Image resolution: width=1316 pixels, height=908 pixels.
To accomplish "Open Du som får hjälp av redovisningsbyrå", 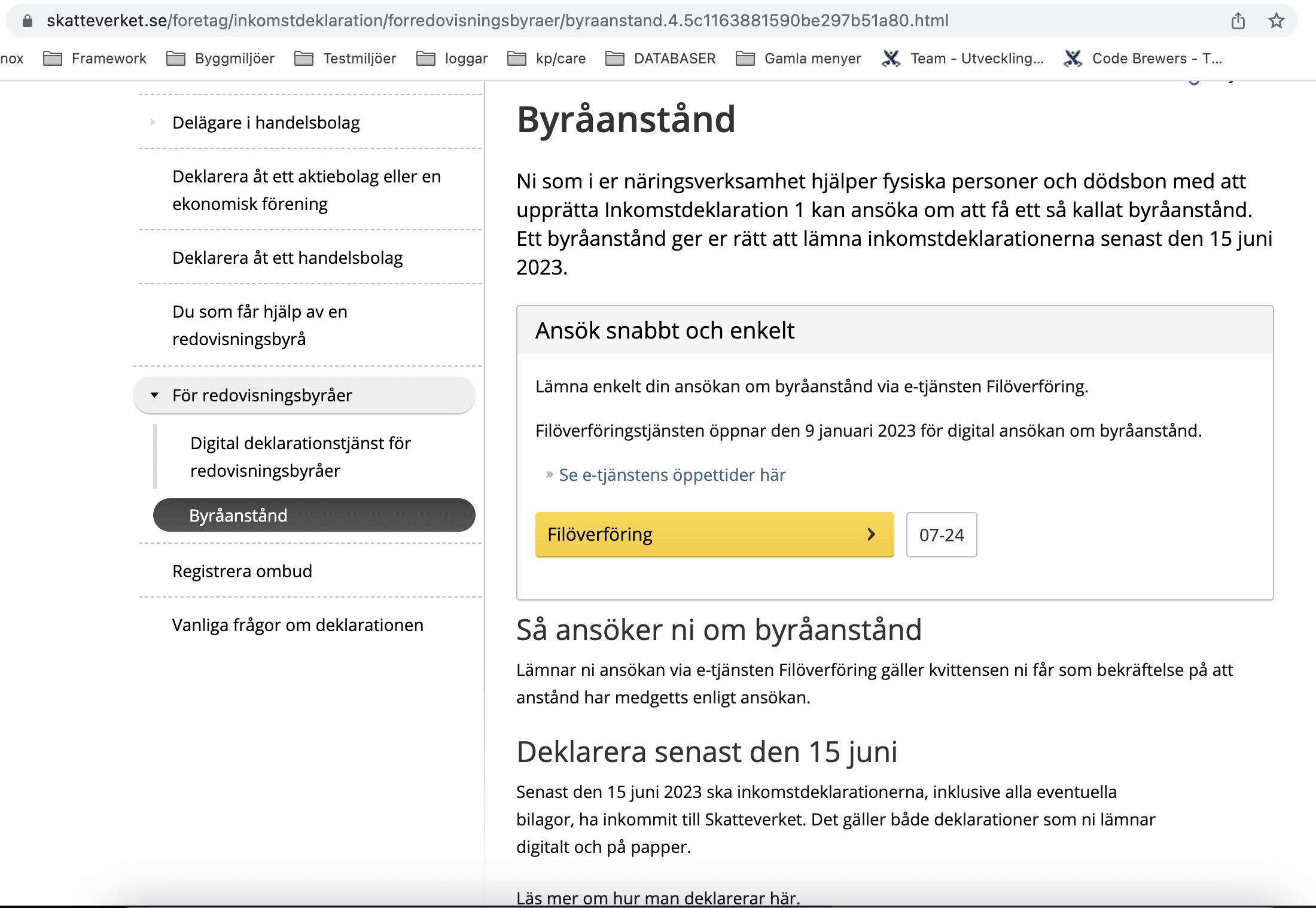I will point(260,325).
